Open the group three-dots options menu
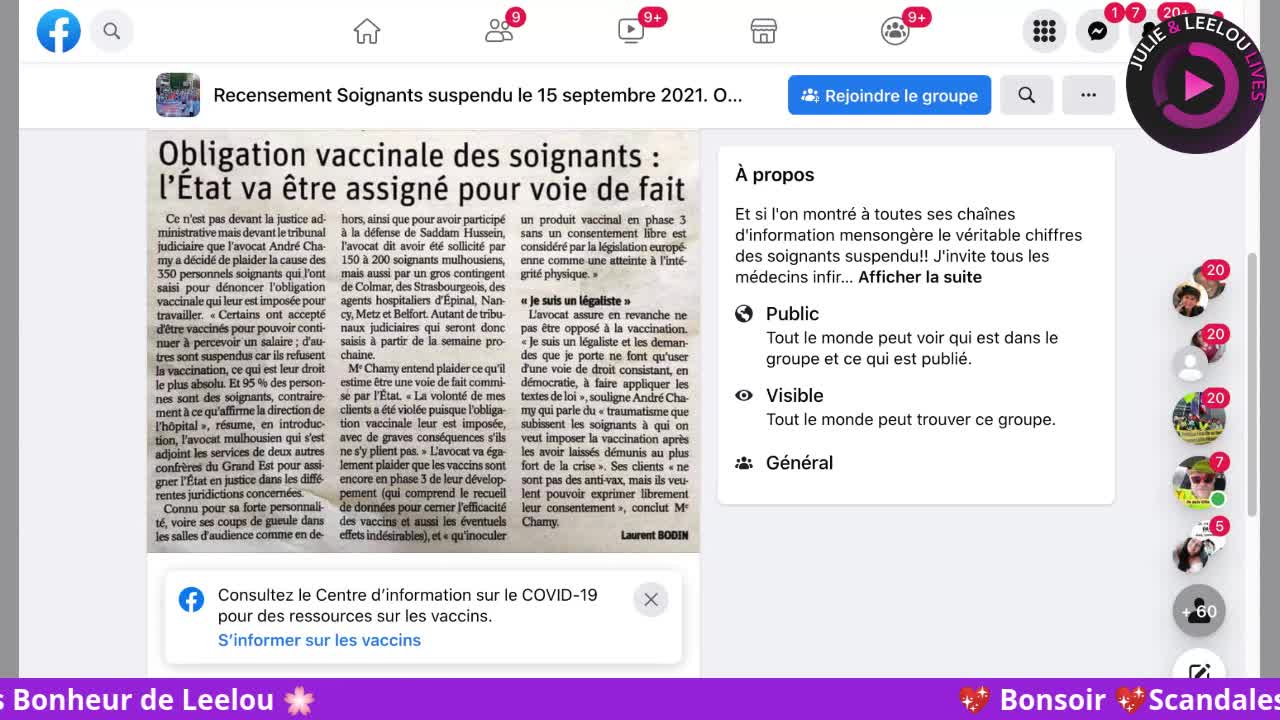 (1088, 95)
